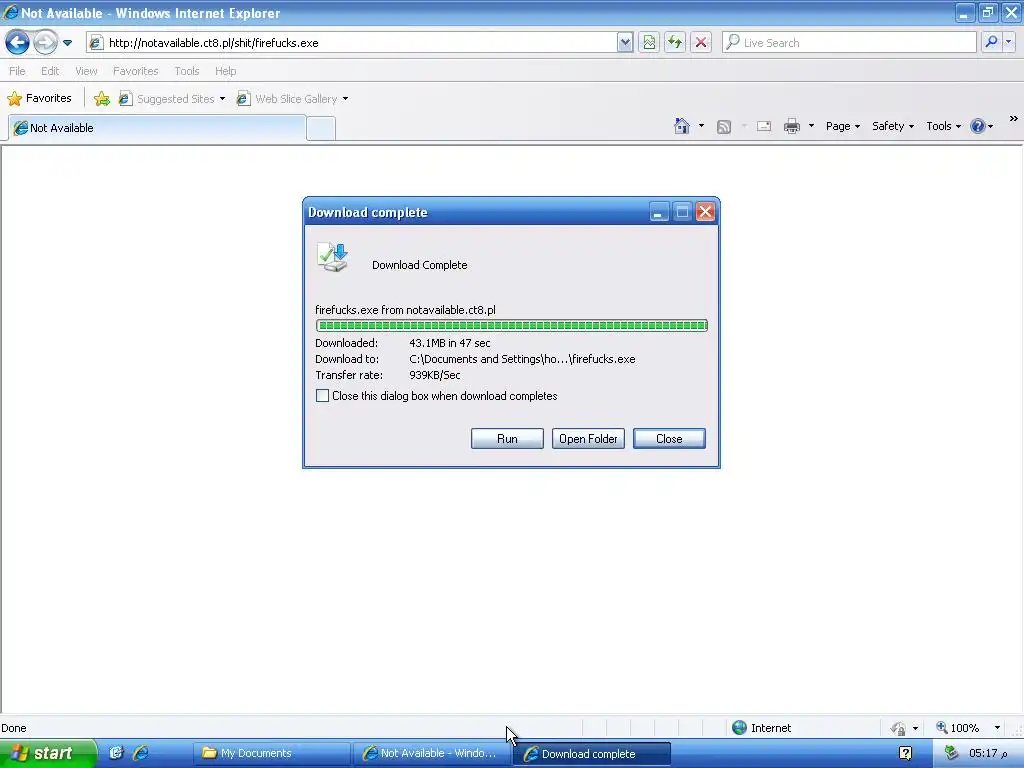Click the Favorites star button

pos(39,99)
